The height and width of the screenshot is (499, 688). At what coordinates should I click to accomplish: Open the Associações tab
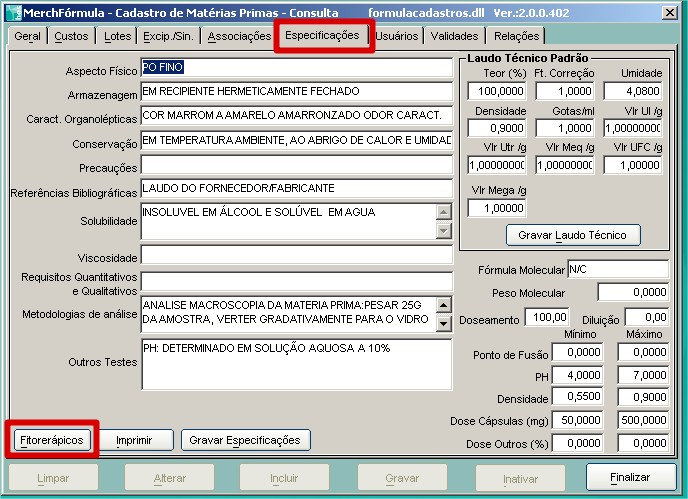(238, 36)
